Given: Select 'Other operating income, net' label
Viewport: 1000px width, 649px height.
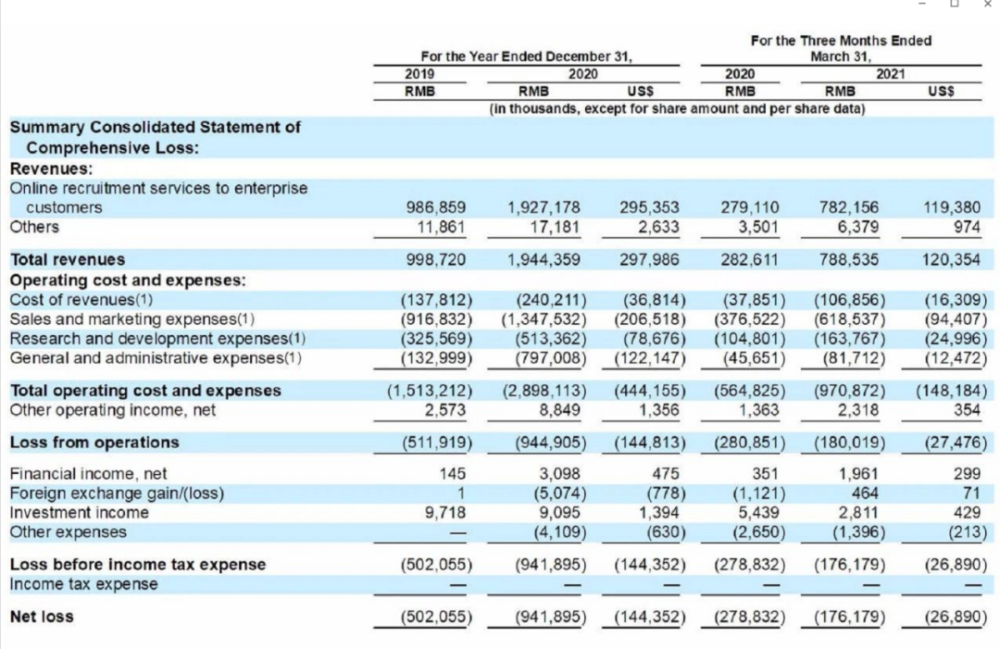Looking at the screenshot, I should 112,410.
